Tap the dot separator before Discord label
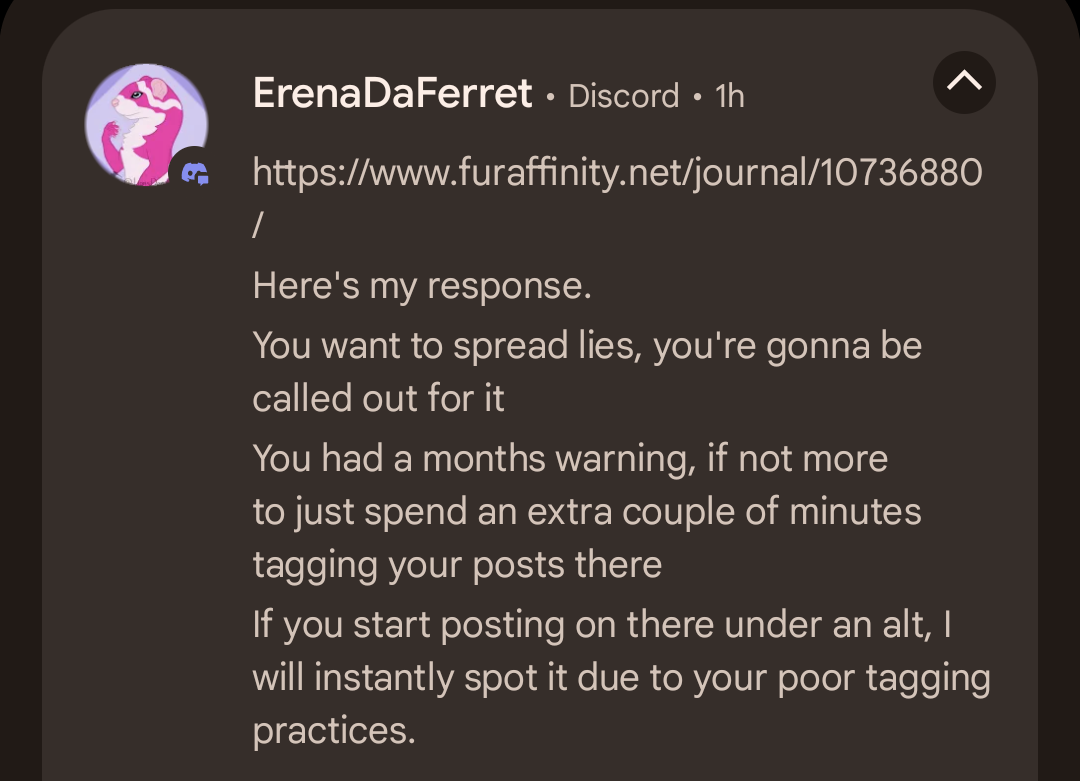Image resolution: width=1080 pixels, height=781 pixels. pos(550,97)
